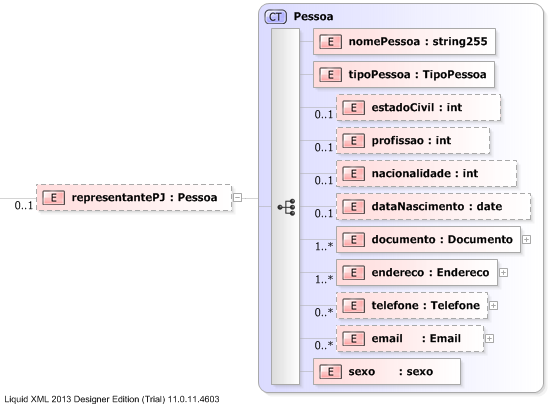Click the E icon of profissao
The height and width of the screenshot is (404, 557).
tap(353, 141)
